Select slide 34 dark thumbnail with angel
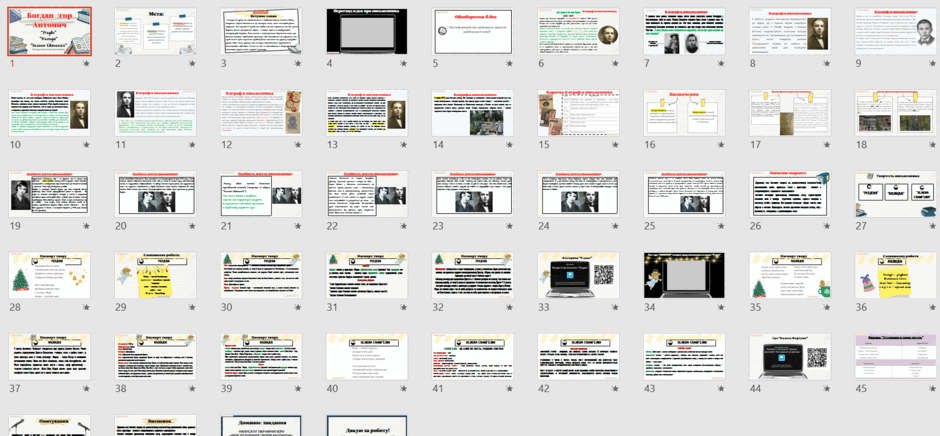 point(685,275)
